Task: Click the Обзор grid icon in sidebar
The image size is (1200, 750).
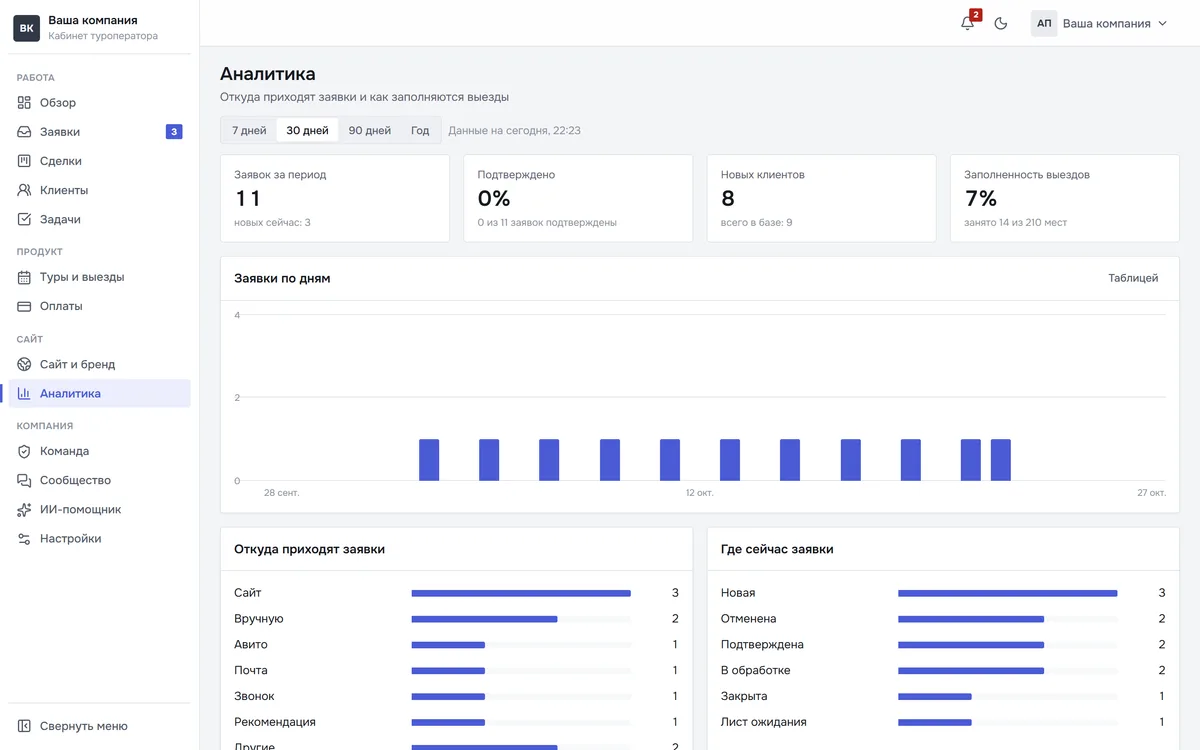Action: click(24, 103)
